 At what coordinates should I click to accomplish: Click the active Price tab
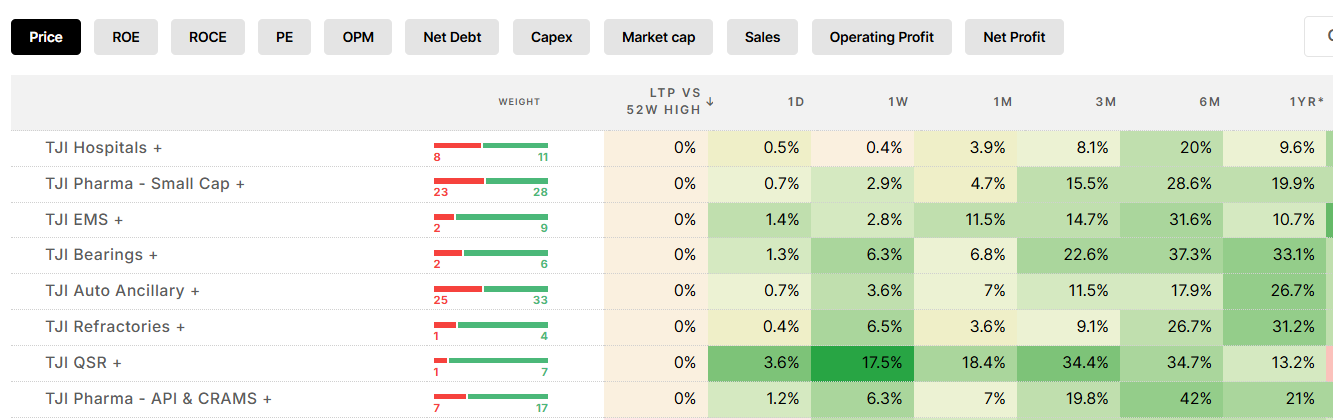[x=46, y=37]
